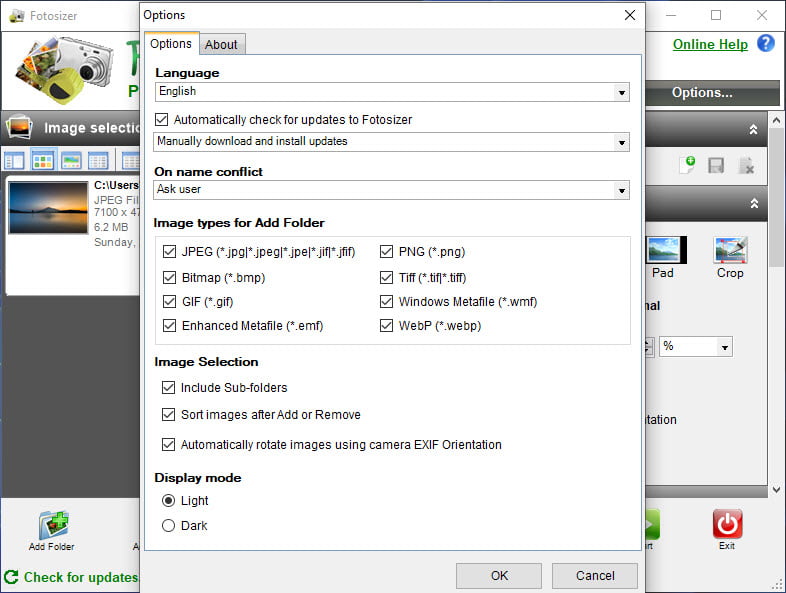Image resolution: width=786 pixels, height=593 pixels.
Task: Select the Pad resize mode icon
Action: click(664, 250)
